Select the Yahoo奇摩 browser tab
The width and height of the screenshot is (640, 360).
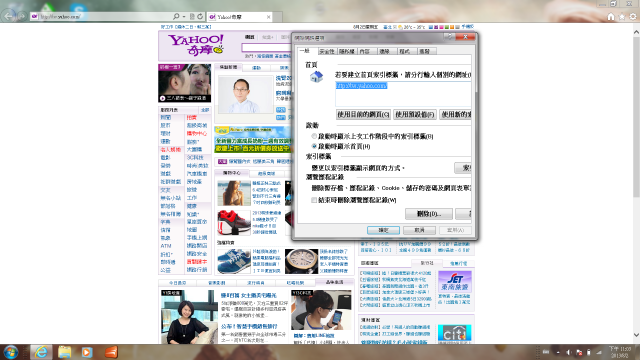pos(240,17)
